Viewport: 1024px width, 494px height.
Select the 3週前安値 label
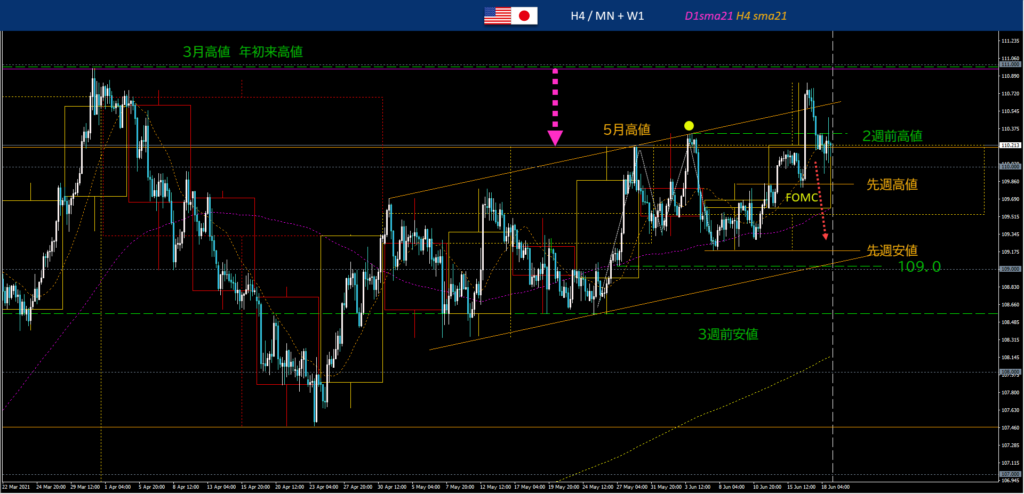click(727, 333)
